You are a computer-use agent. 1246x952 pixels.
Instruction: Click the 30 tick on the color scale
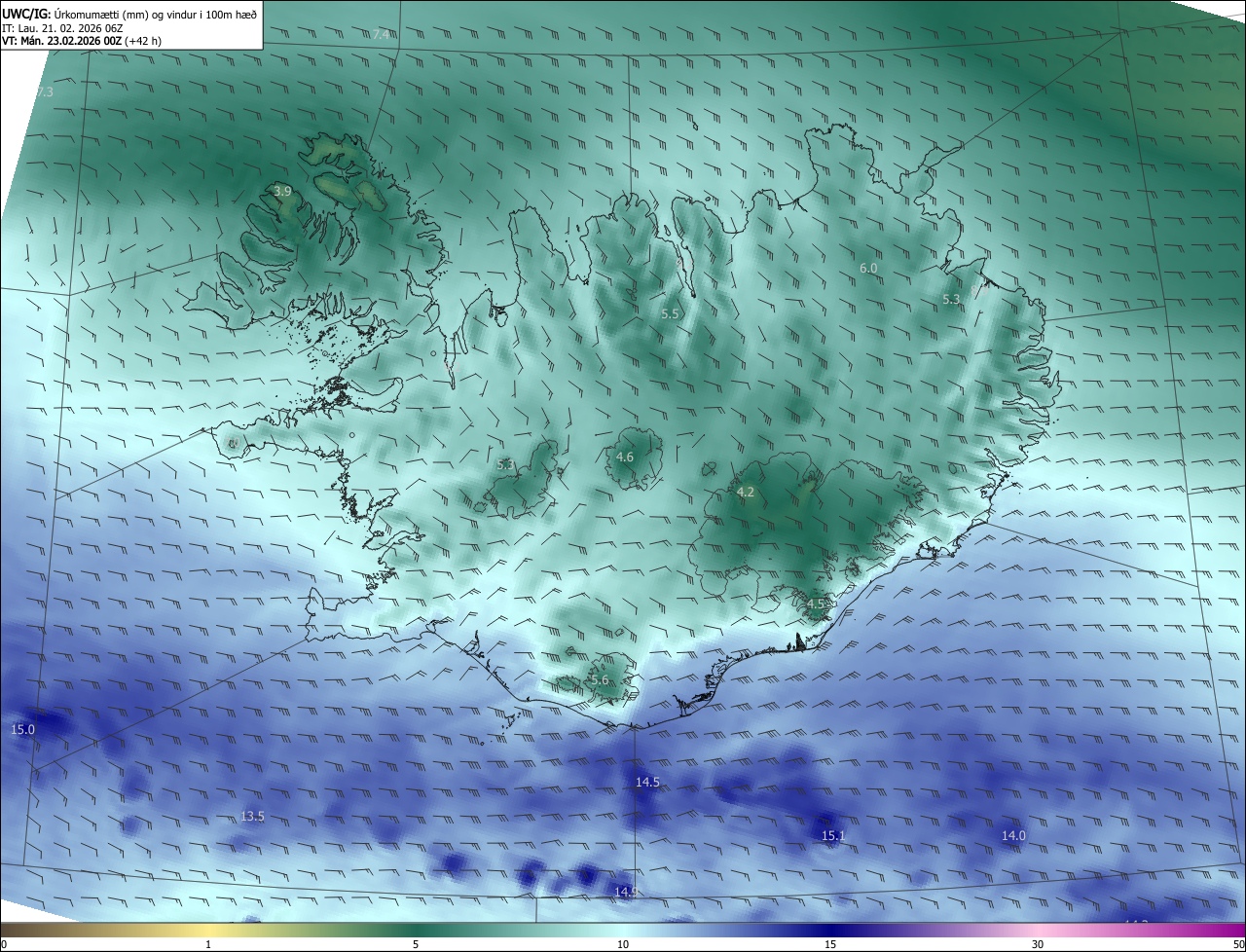click(x=1038, y=945)
